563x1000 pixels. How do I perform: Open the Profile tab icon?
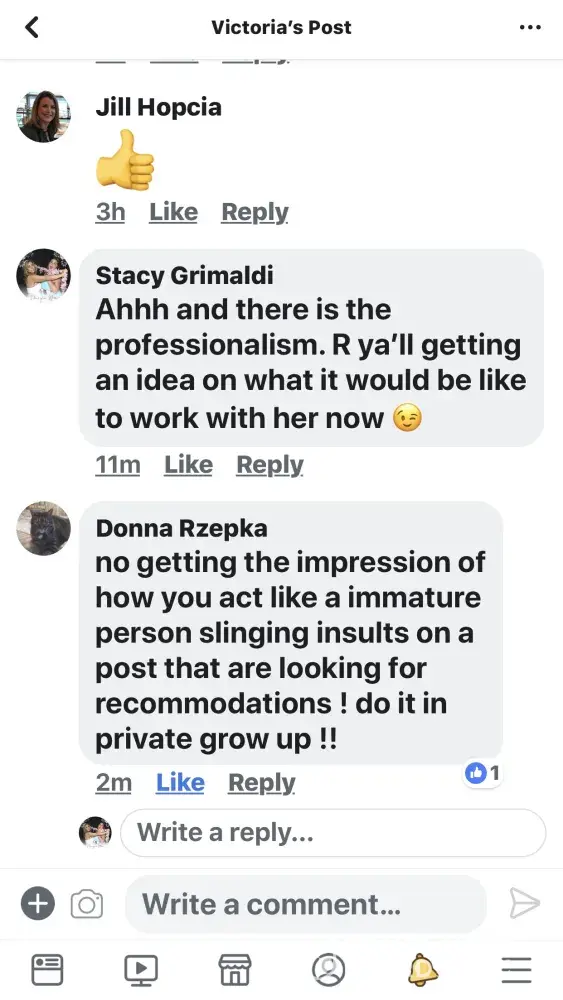pos(328,970)
